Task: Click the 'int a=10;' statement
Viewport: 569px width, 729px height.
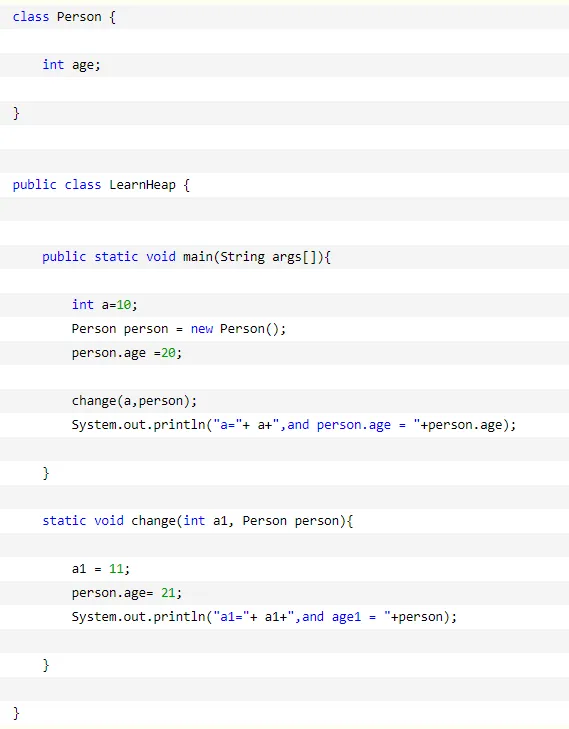Action: [105, 305]
